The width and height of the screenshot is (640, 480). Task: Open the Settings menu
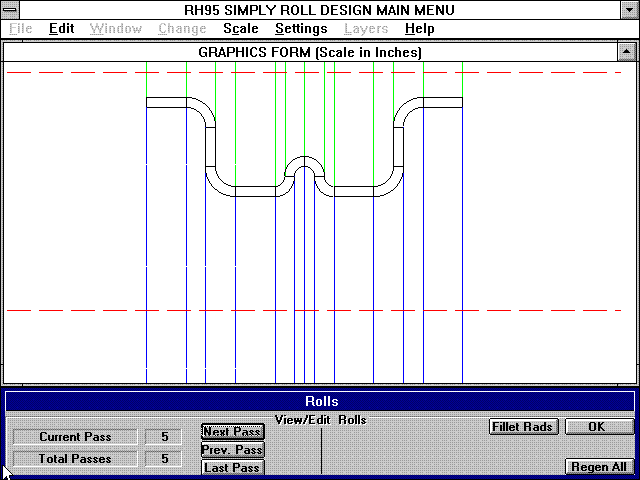tap(301, 29)
